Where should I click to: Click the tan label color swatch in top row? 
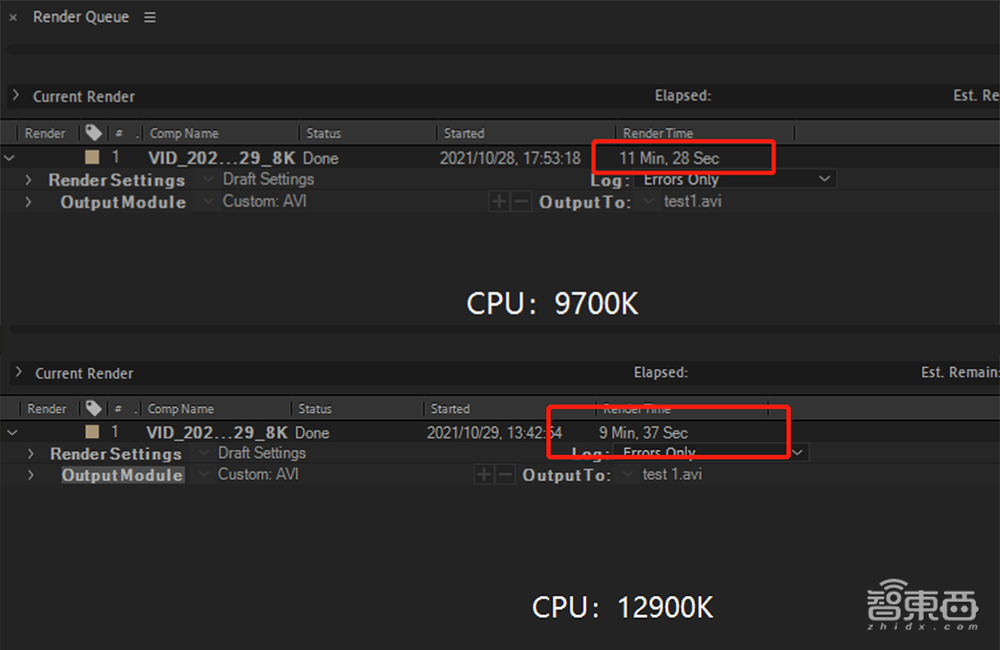[92, 157]
